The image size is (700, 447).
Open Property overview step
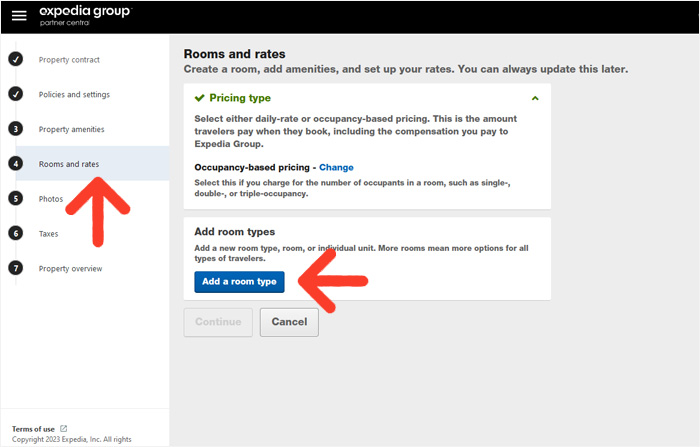pos(71,269)
